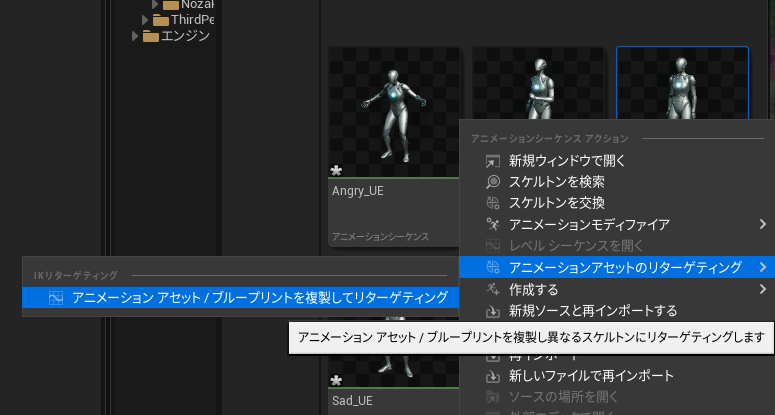The image size is (775, 415).
Task: Select the Angry_UE animation thumbnail
Action: [x=395, y=112]
